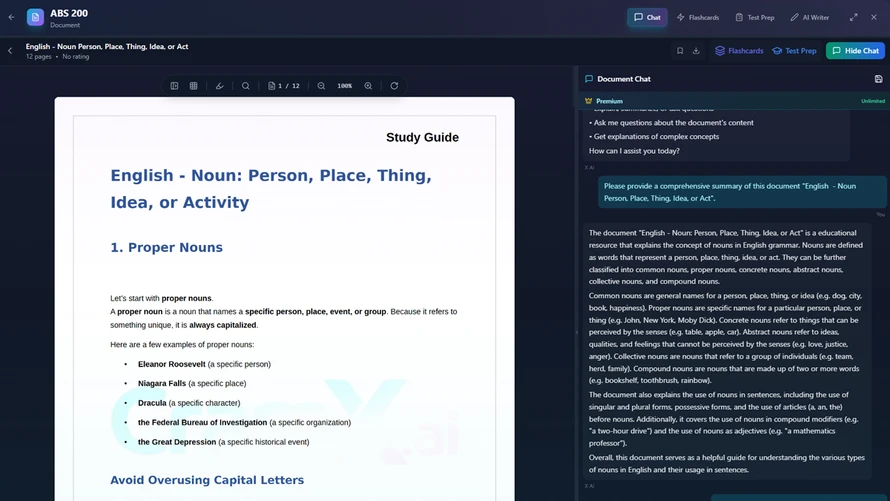The height and width of the screenshot is (501, 890).
Task: Hide the chat panel
Action: click(x=855, y=50)
